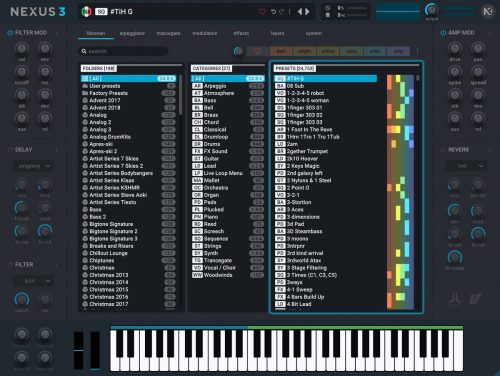This screenshot has height=376, width=500.
Task: Mark preset #TiH G as favorite heart
Action: pos(262,12)
